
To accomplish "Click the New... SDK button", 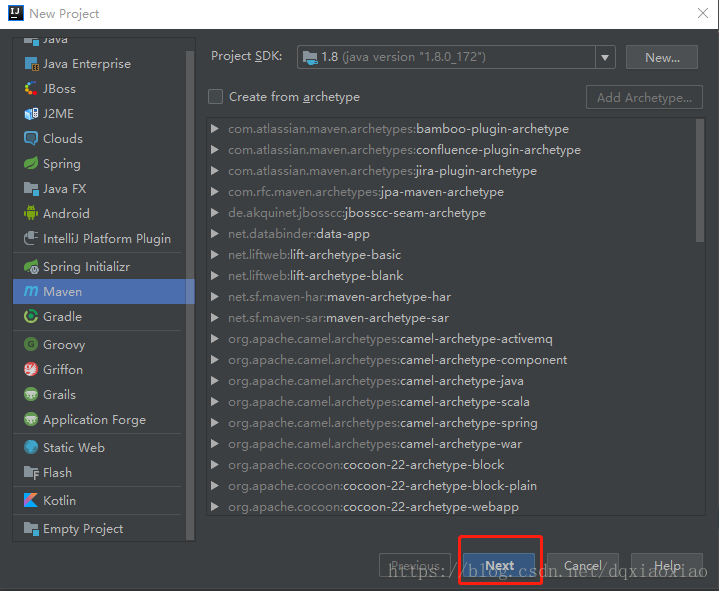I will click(x=662, y=57).
